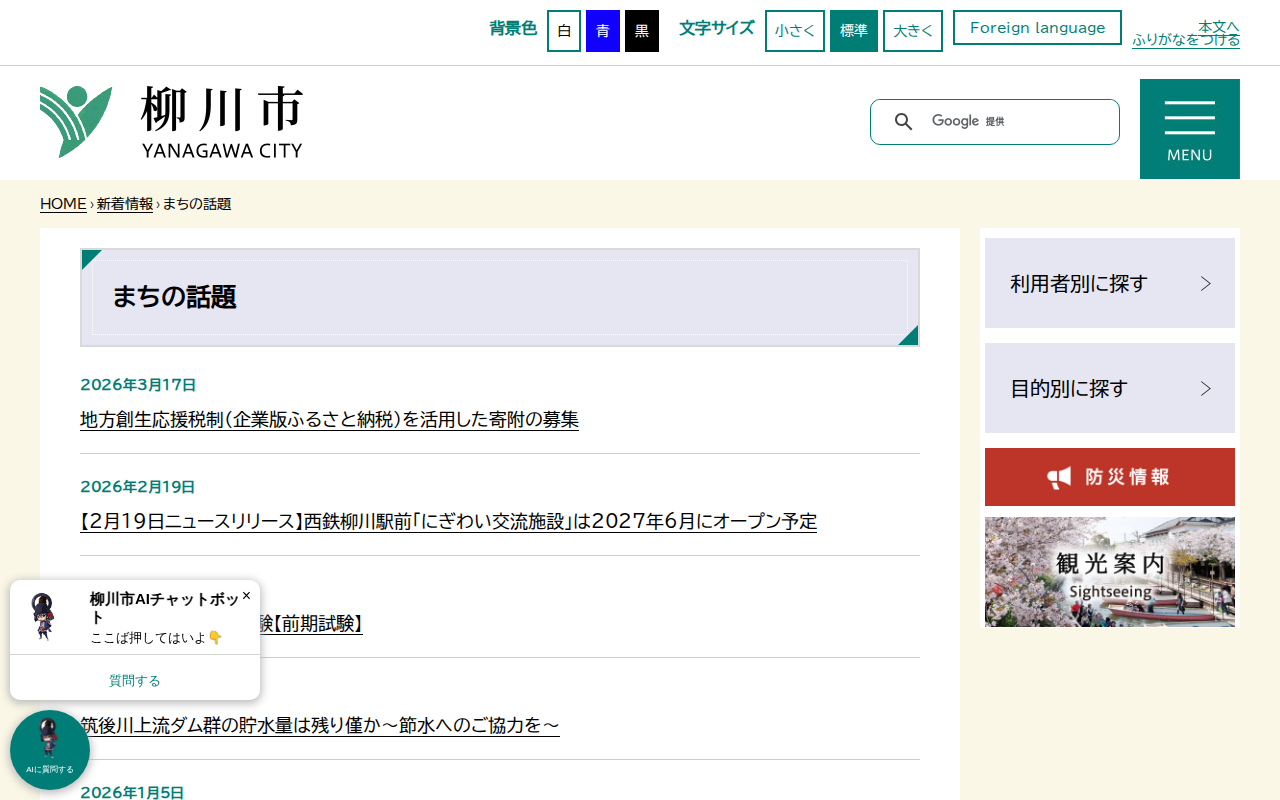The height and width of the screenshot is (800, 1280).
Task: Open the Foreign language page
Action: click(1037, 27)
